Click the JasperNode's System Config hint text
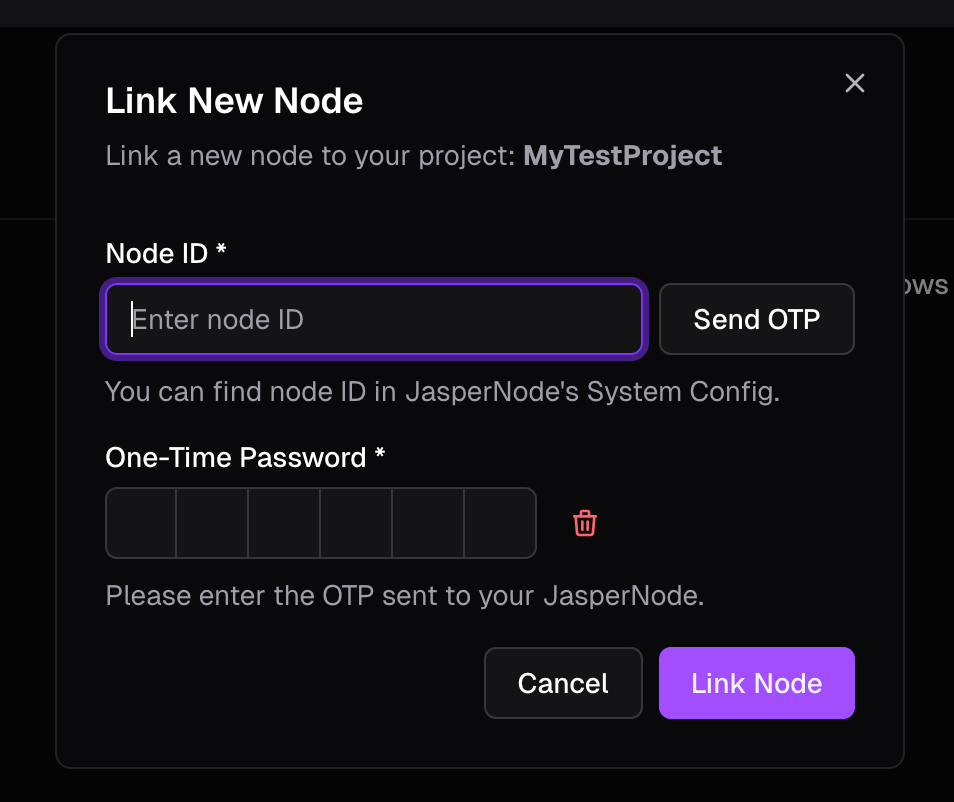The height and width of the screenshot is (802, 954). 442,391
